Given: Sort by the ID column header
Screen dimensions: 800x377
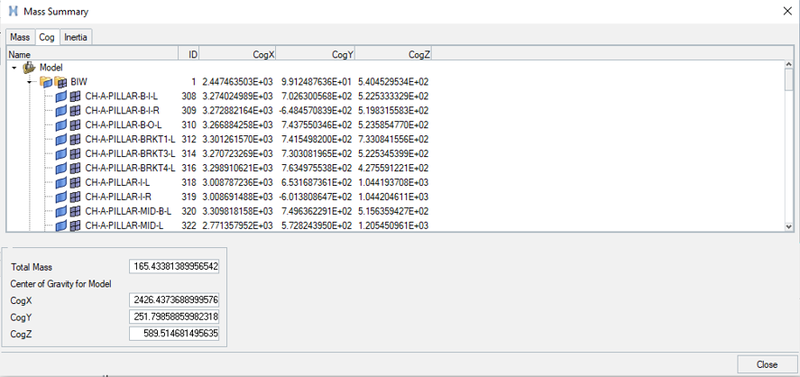Looking at the screenshot, I should 189,54.
